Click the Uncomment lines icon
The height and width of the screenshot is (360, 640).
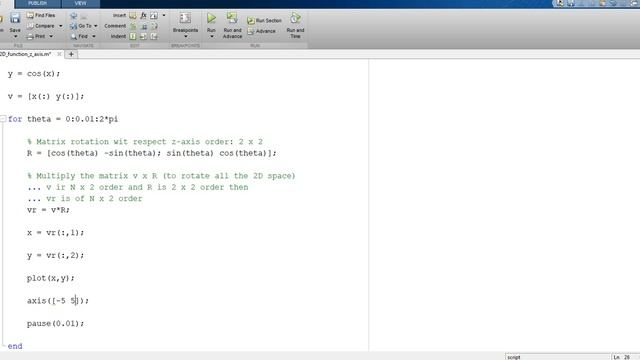(144, 26)
